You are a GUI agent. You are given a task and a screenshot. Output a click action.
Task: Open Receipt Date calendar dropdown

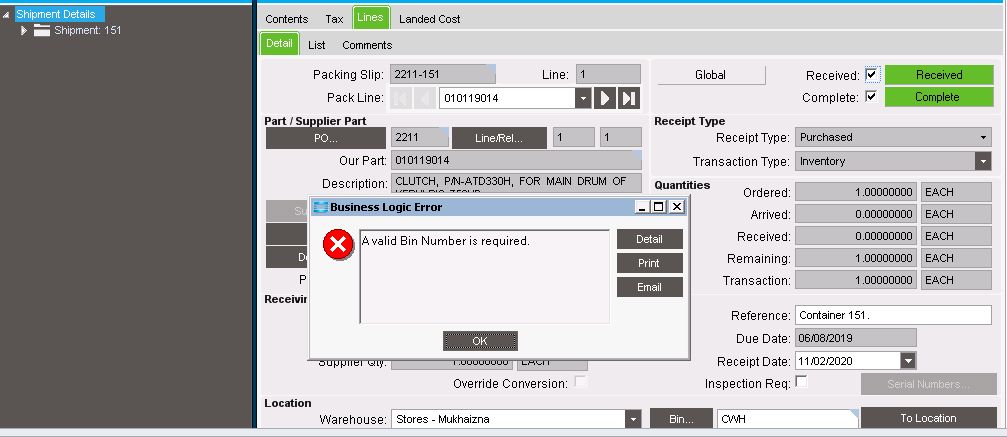coord(907,361)
